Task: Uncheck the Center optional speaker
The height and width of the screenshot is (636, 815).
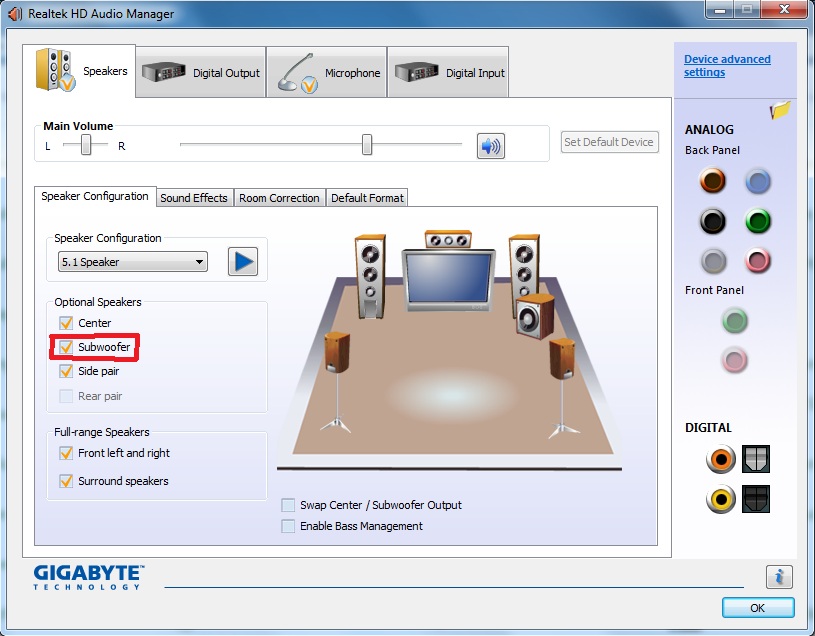Action: (66, 323)
